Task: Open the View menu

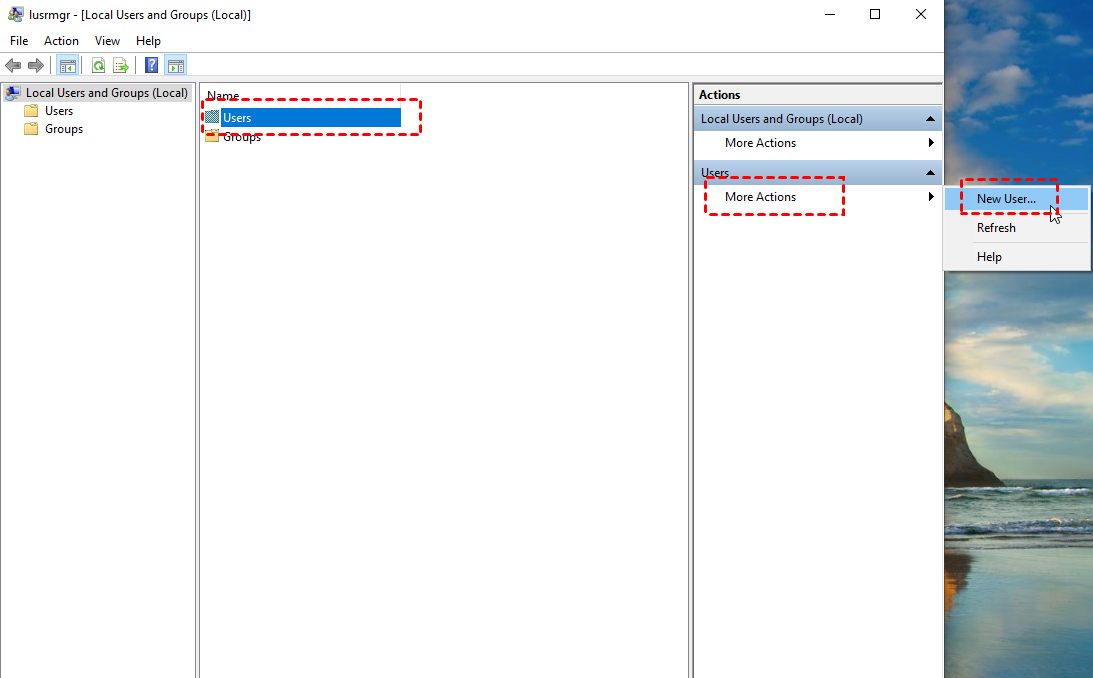Action: tap(107, 40)
